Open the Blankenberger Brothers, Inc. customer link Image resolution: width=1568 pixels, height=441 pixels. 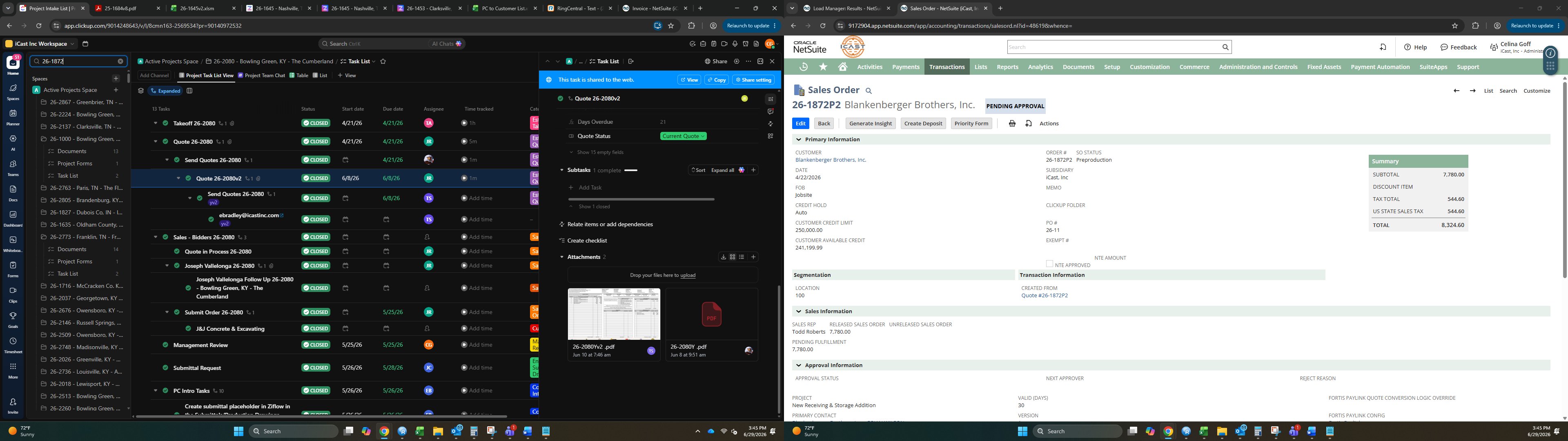click(830, 160)
